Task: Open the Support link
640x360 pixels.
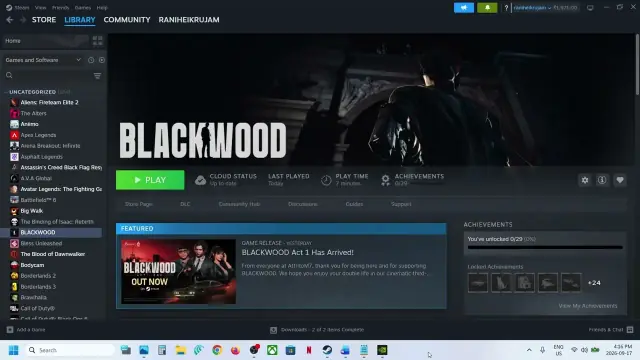Action: 401,204
